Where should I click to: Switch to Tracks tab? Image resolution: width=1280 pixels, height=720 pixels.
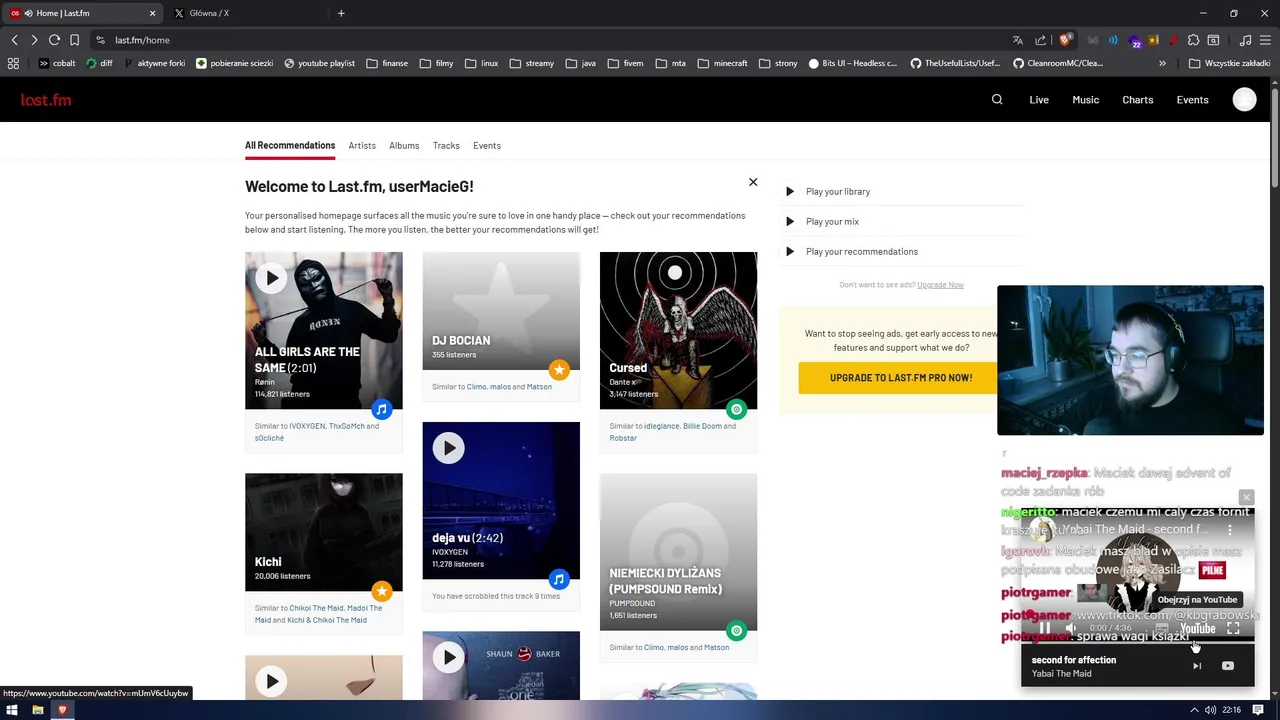tap(446, 146)
